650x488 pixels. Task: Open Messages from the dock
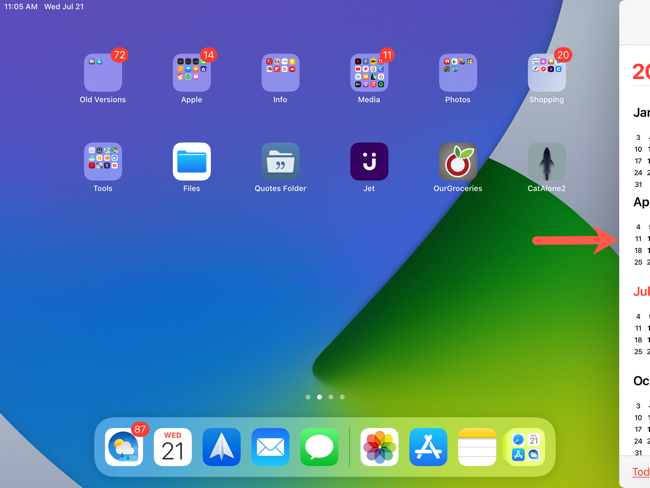point(319,447)
